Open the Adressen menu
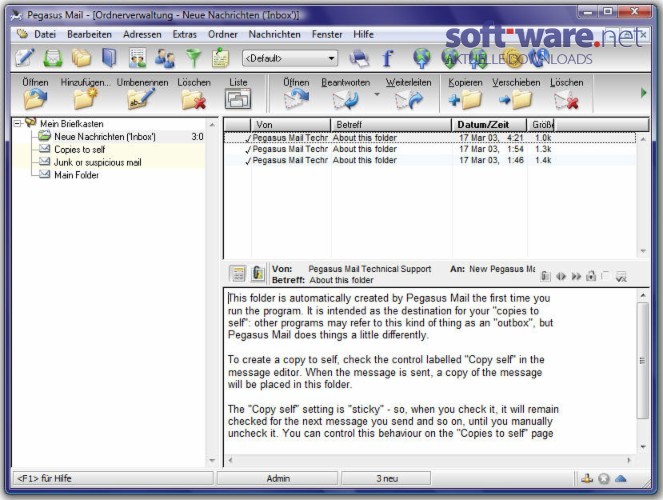This screenshot has width=663, height=500. pos(142,34)
